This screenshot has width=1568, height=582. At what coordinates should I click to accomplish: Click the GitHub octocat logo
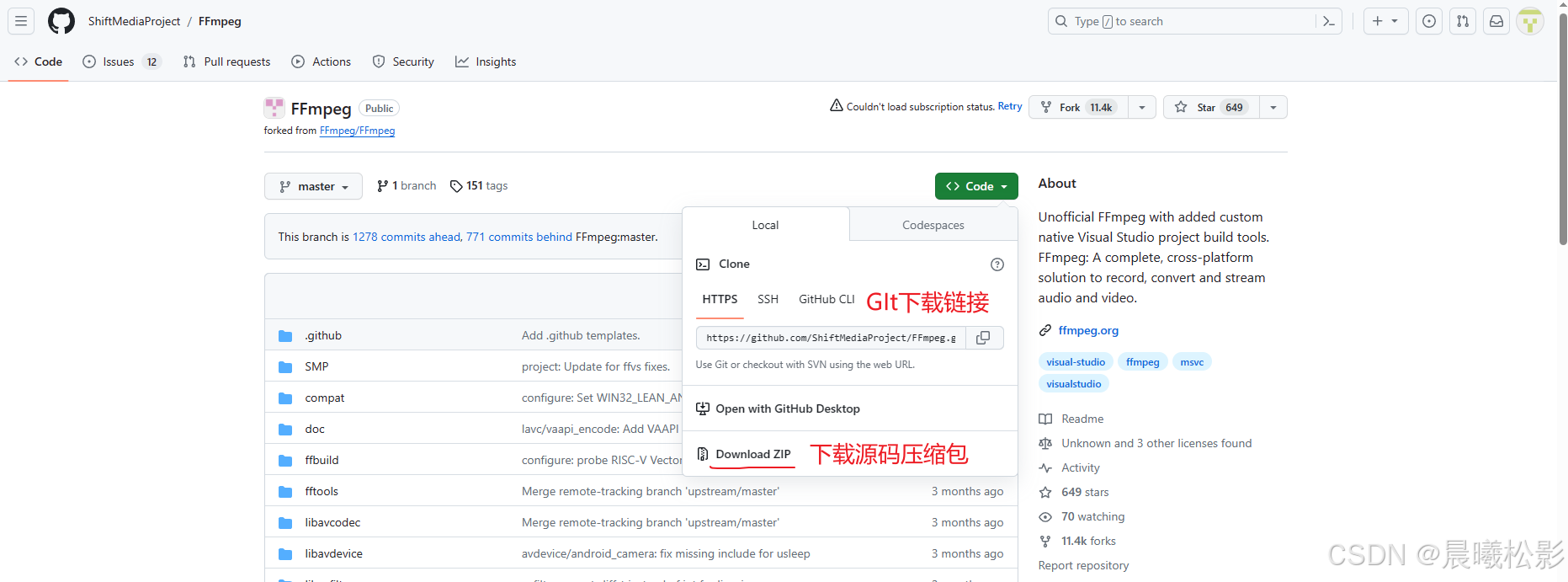61,21
